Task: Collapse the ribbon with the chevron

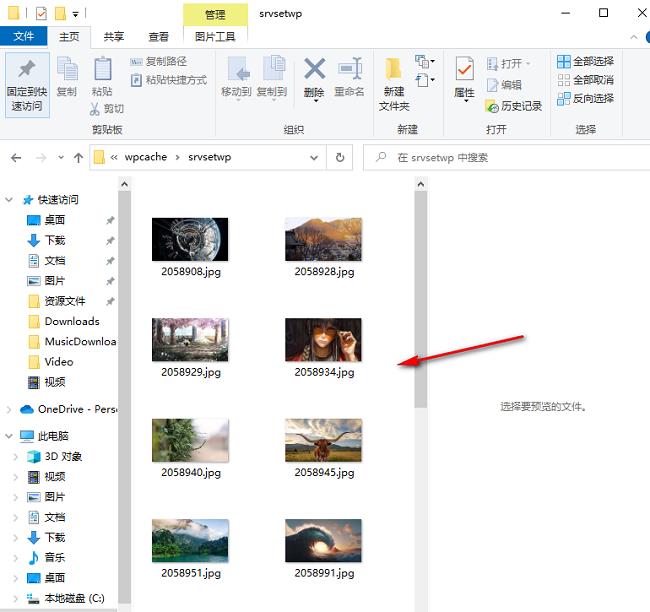Action: pos(633,37)
